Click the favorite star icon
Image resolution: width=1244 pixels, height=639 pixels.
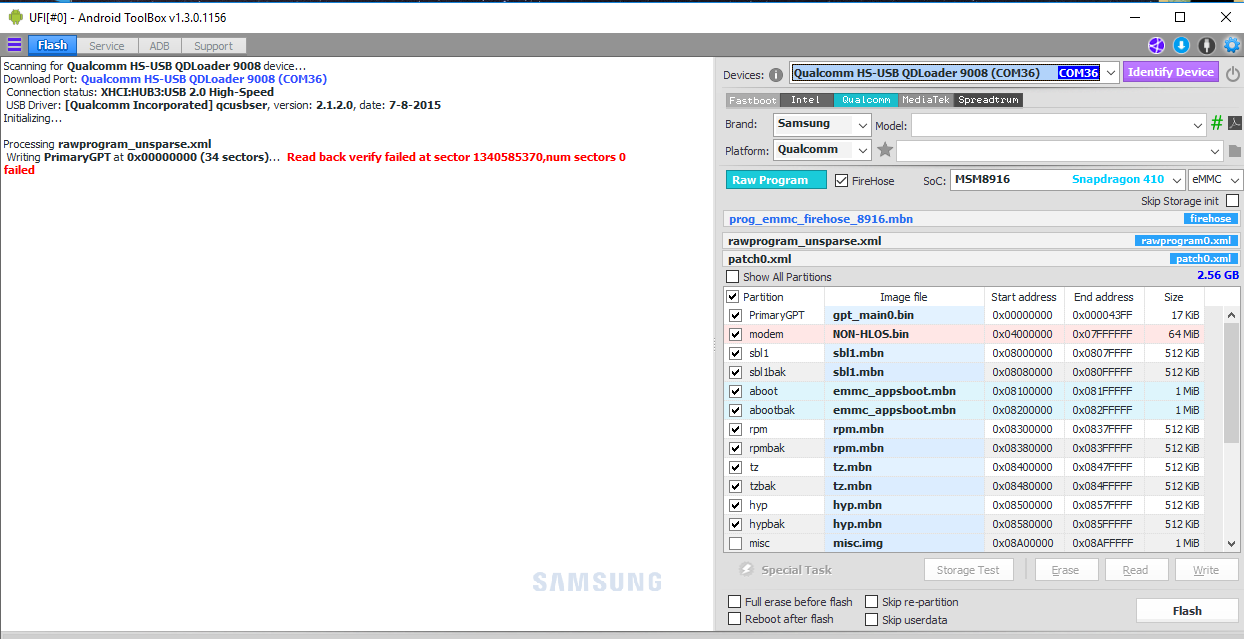[885, 150]
